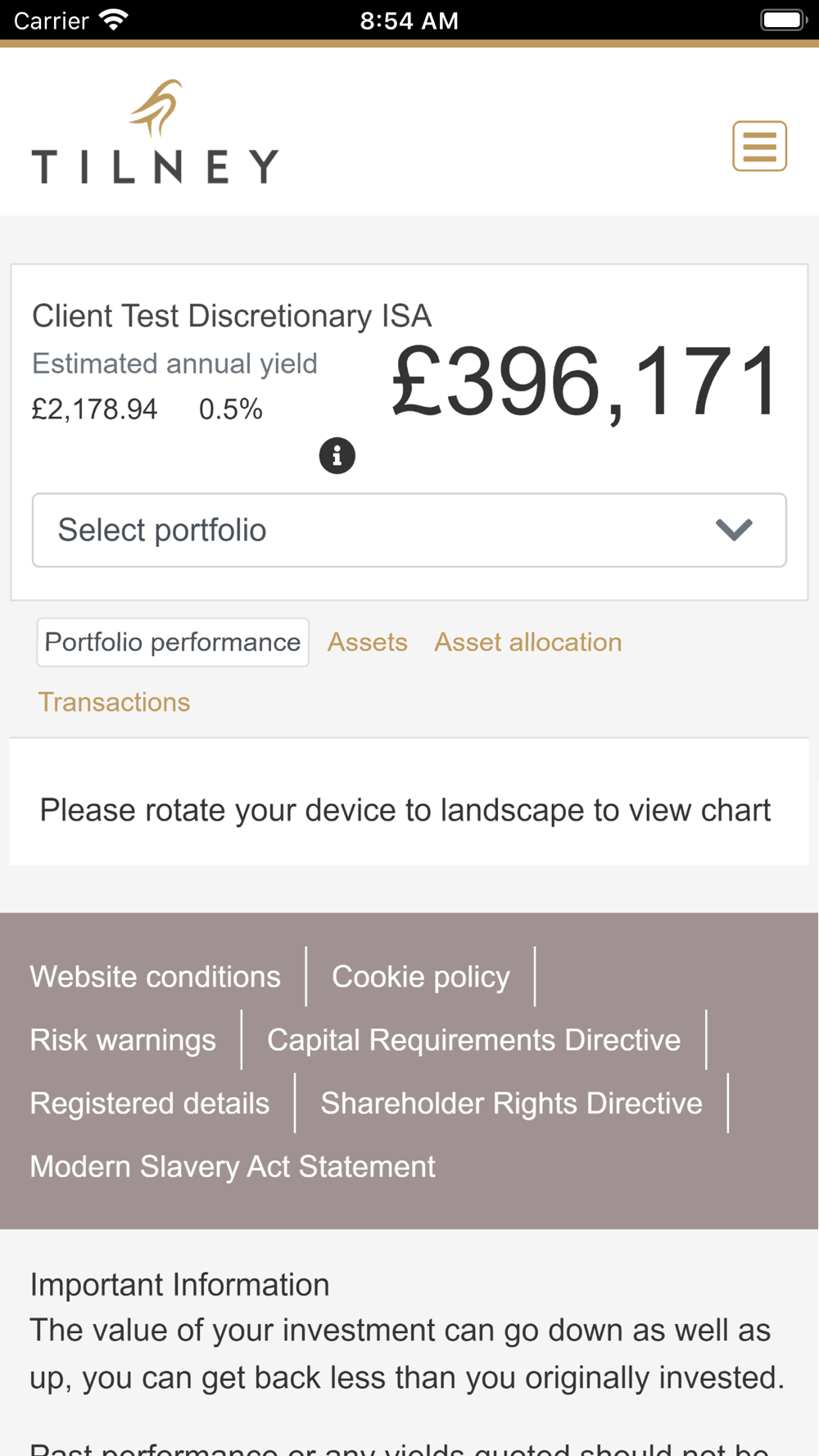
Task: Read the Modern Slavery Act Statement
Action: click(x=233, y=1166)
